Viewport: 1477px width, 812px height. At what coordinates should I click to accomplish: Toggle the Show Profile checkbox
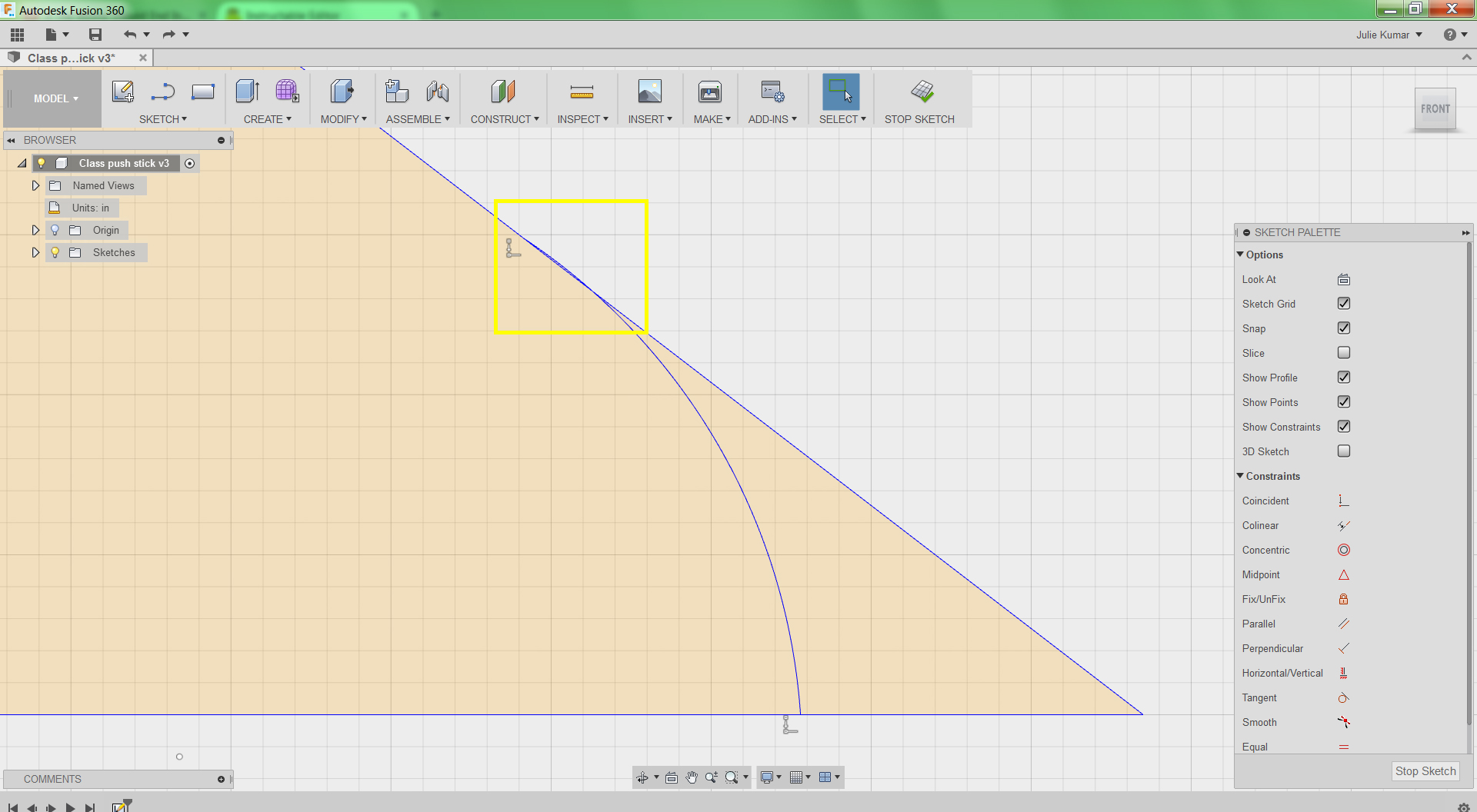1344,378
